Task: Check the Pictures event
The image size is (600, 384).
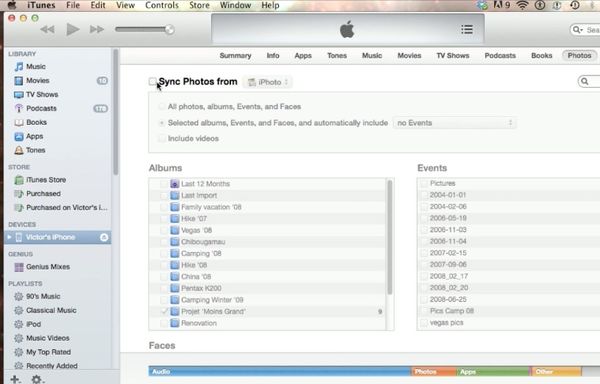Action: [x=424, y=184]
